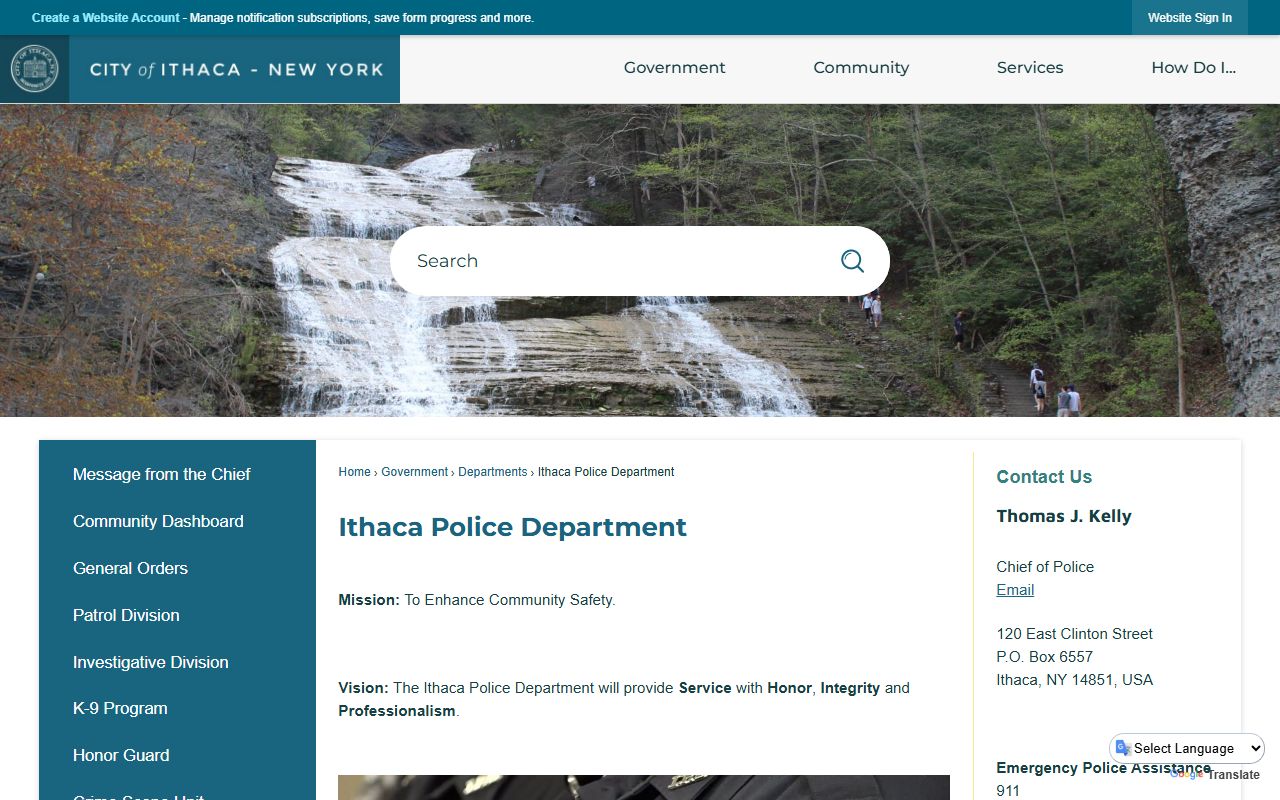Click the Google Translate icon
The height and width of the screenshot is (800, 1280).
click(x=1124, y=748)
